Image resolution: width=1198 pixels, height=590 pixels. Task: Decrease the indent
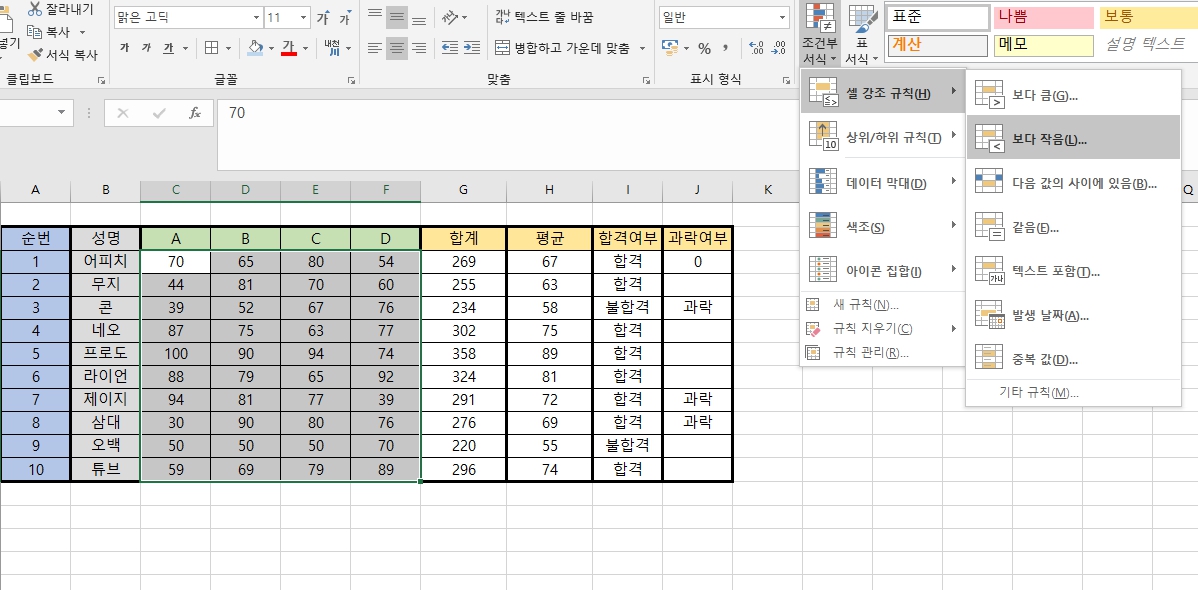click(x=451, y=48)
